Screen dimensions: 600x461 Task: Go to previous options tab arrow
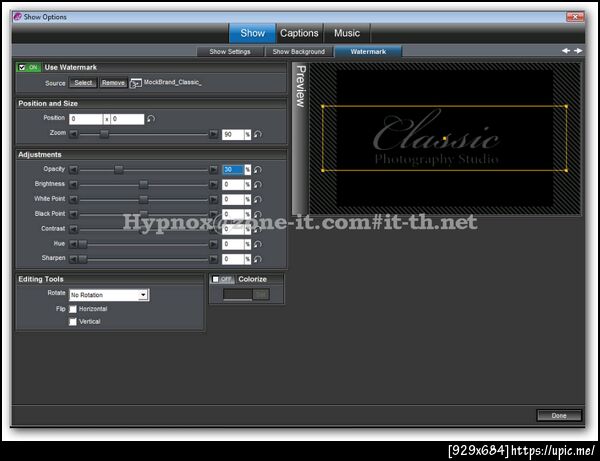pos(566,50)
